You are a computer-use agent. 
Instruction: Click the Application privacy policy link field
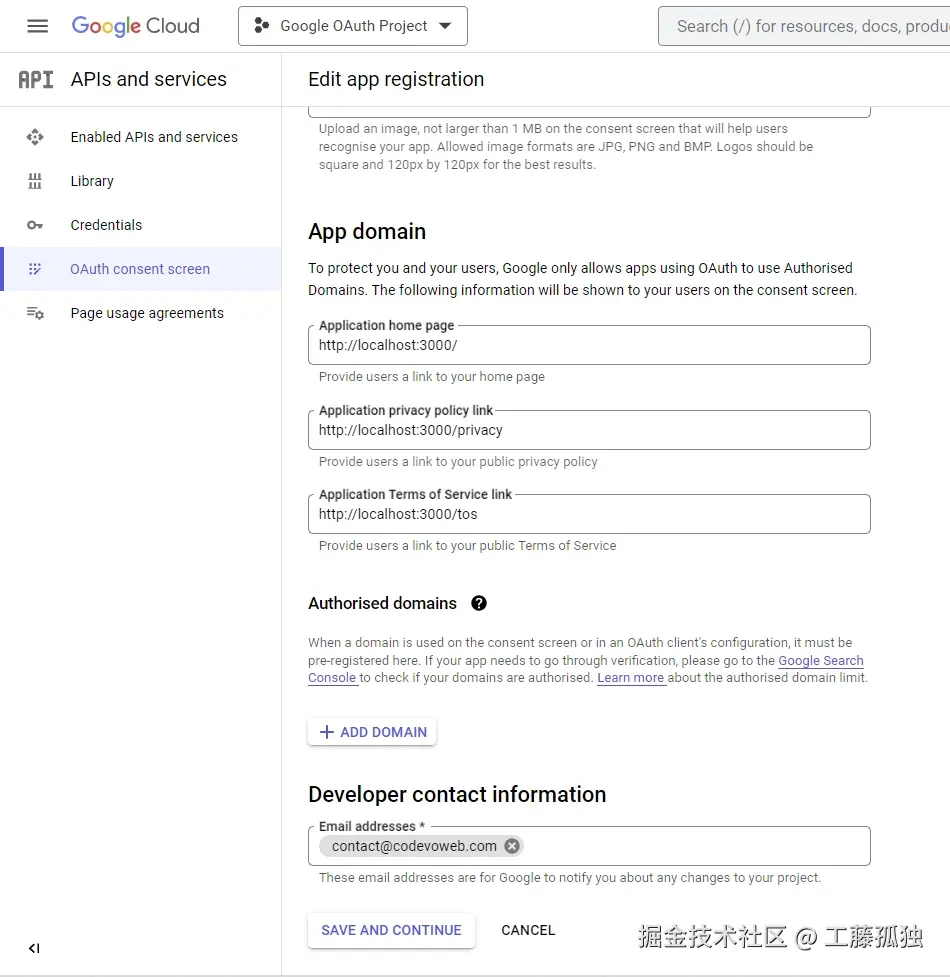[589, 430]
